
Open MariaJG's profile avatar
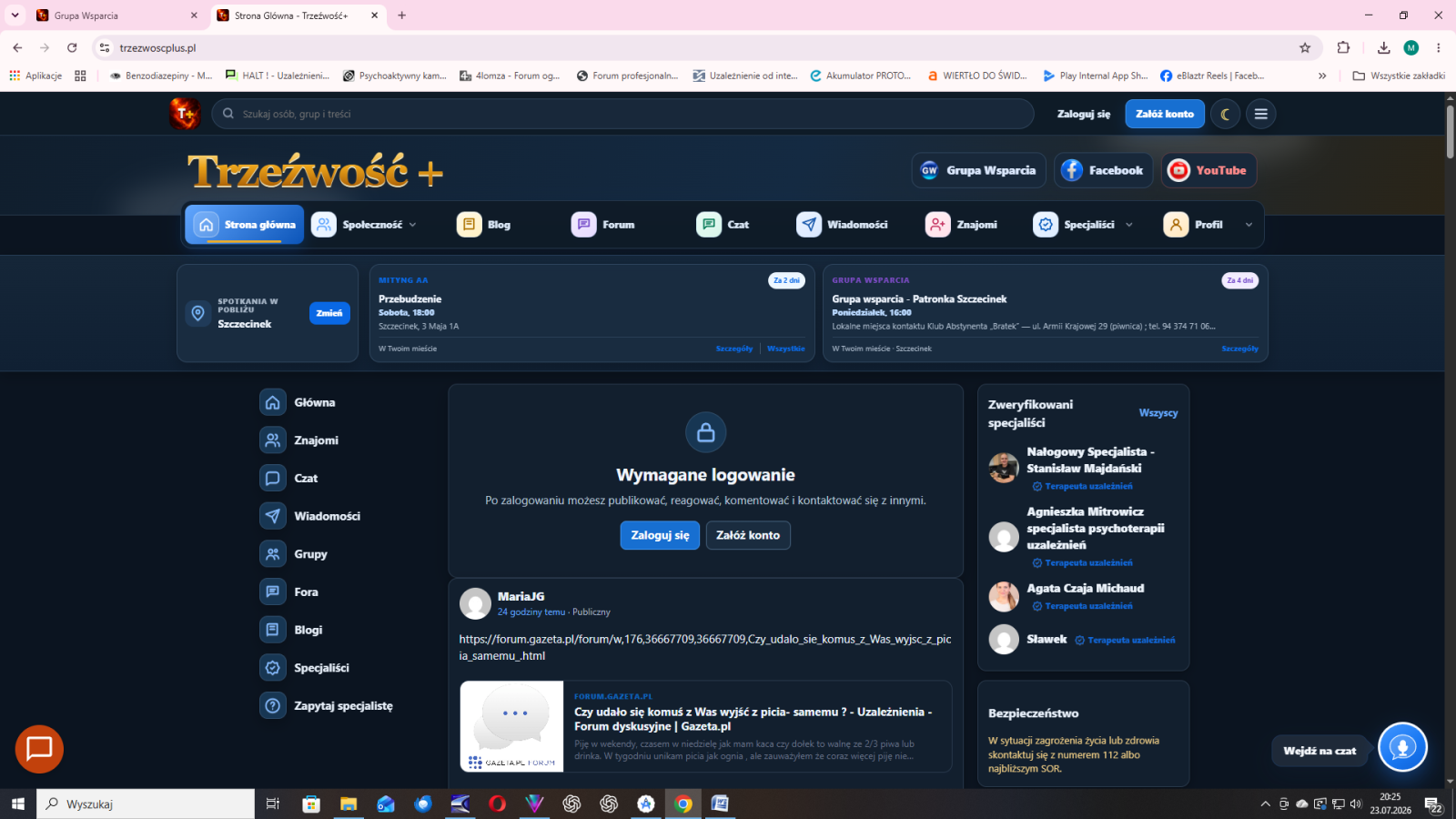point(475,603)
